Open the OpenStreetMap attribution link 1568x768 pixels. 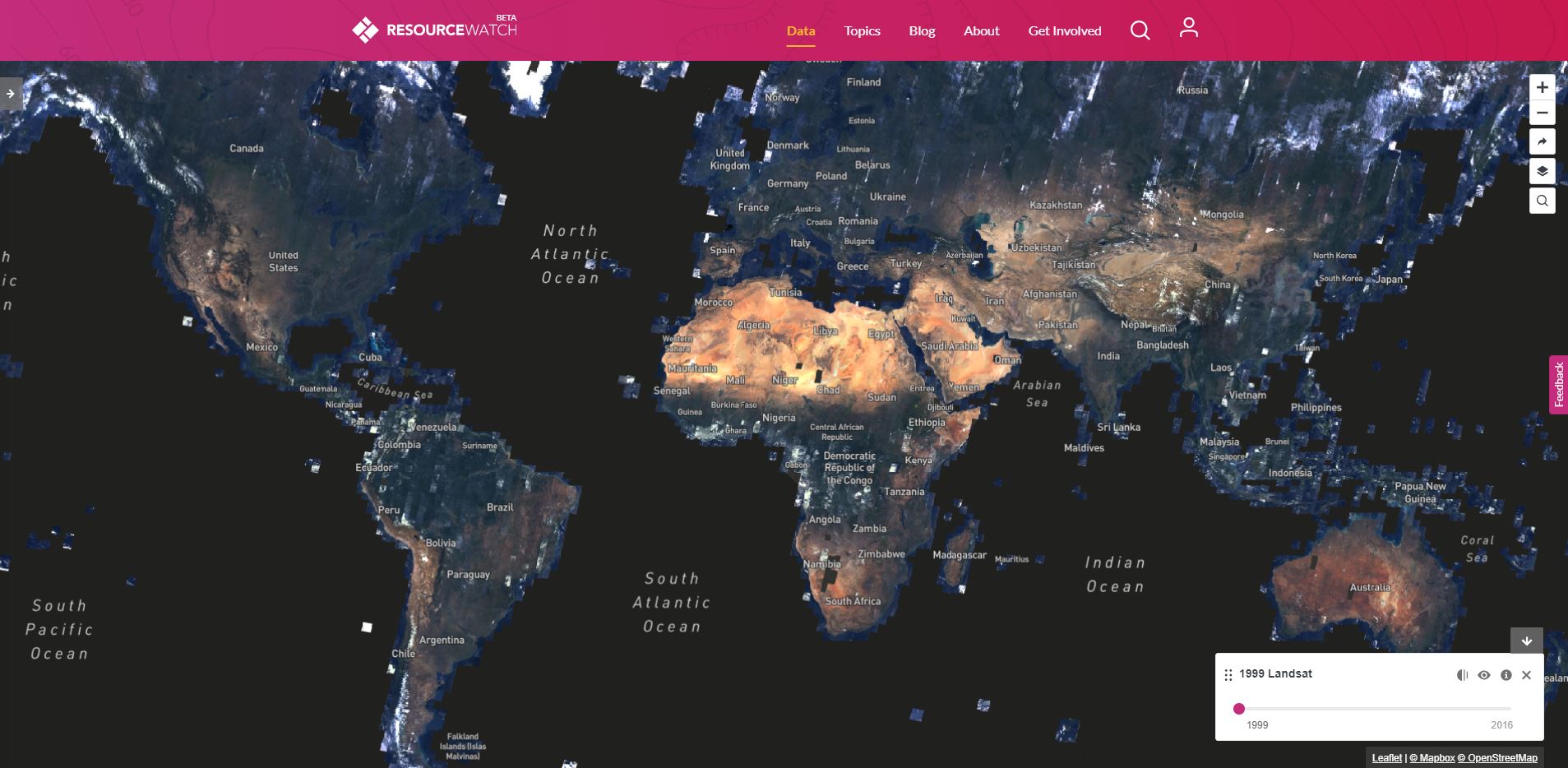click(1501, 758)
